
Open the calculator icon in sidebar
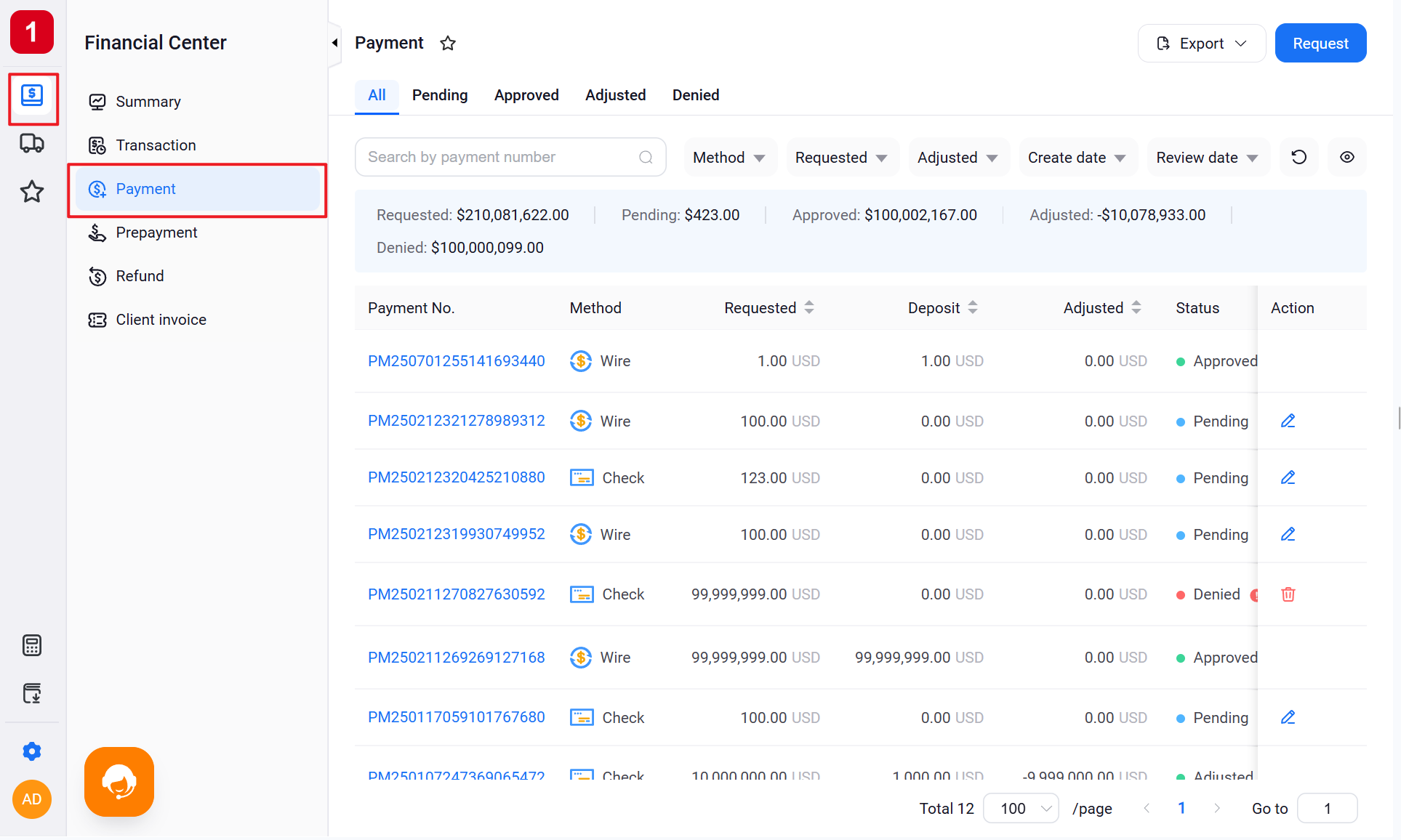pos(31,645)
